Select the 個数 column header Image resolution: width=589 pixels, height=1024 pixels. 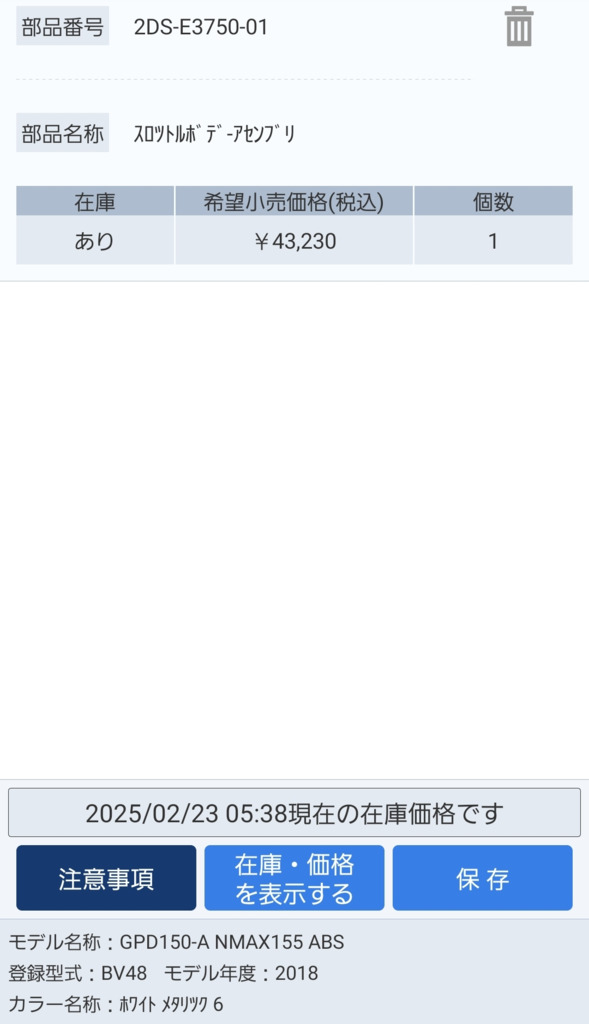click(x=494, y=201)
